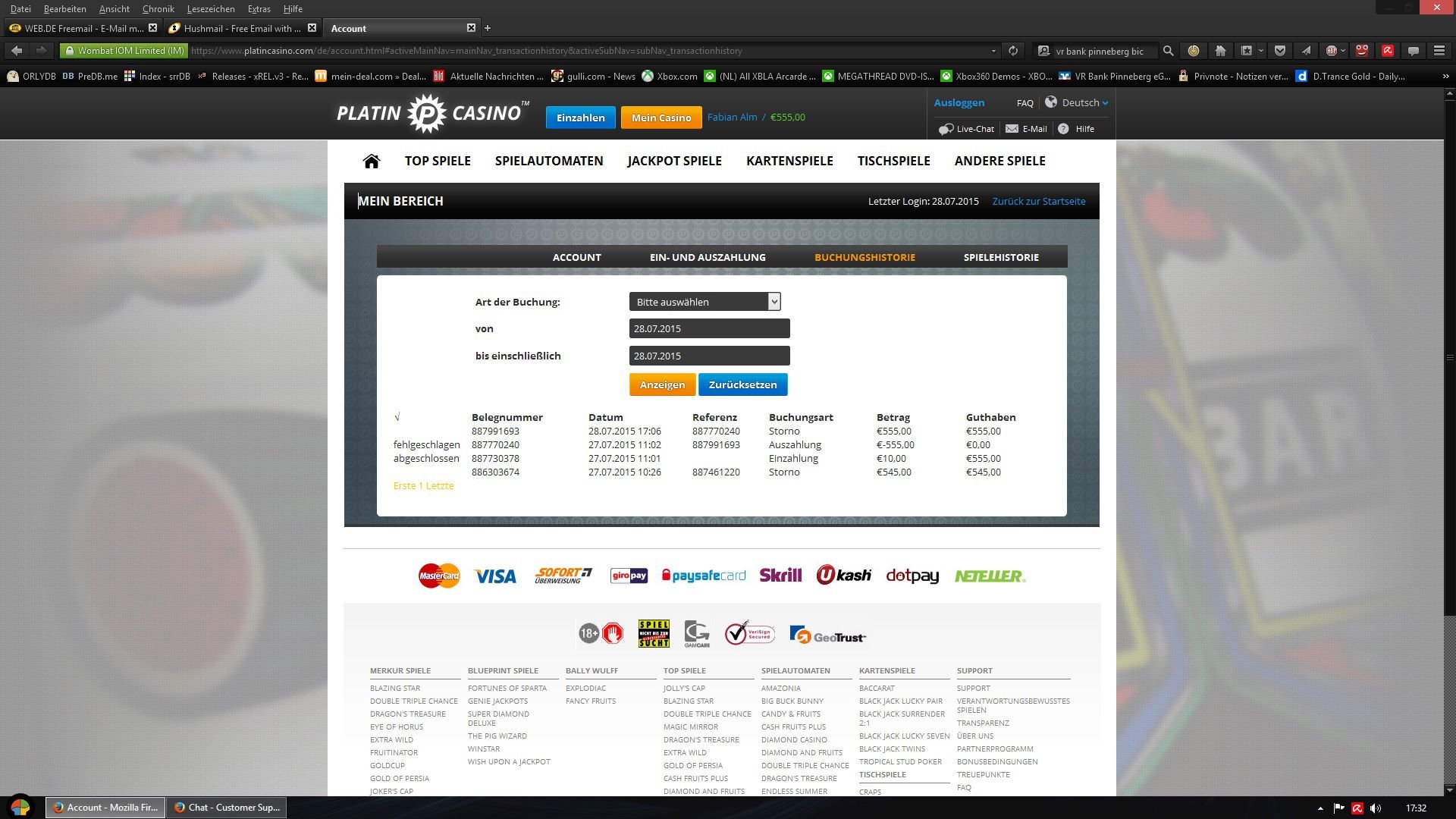Open Windows Start button

(x=20, y=808)
